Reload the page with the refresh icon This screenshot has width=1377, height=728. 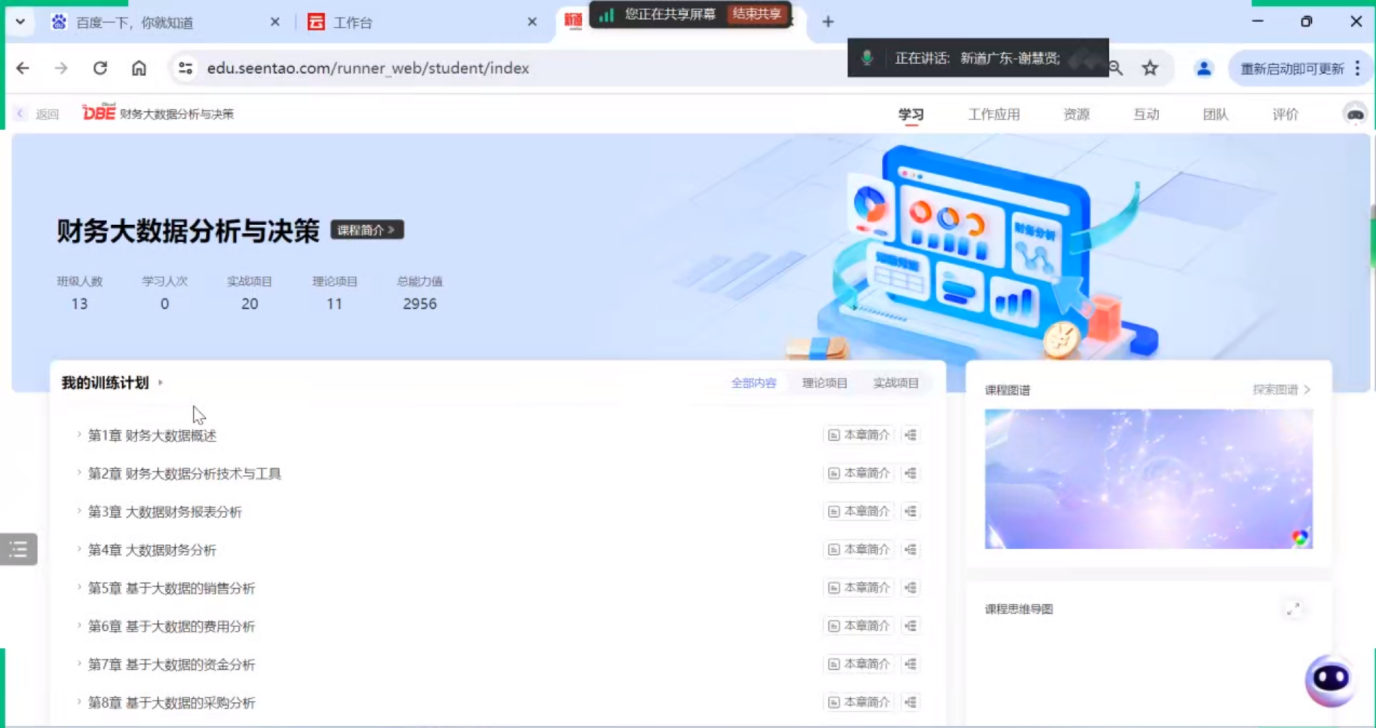pos(100,68)
